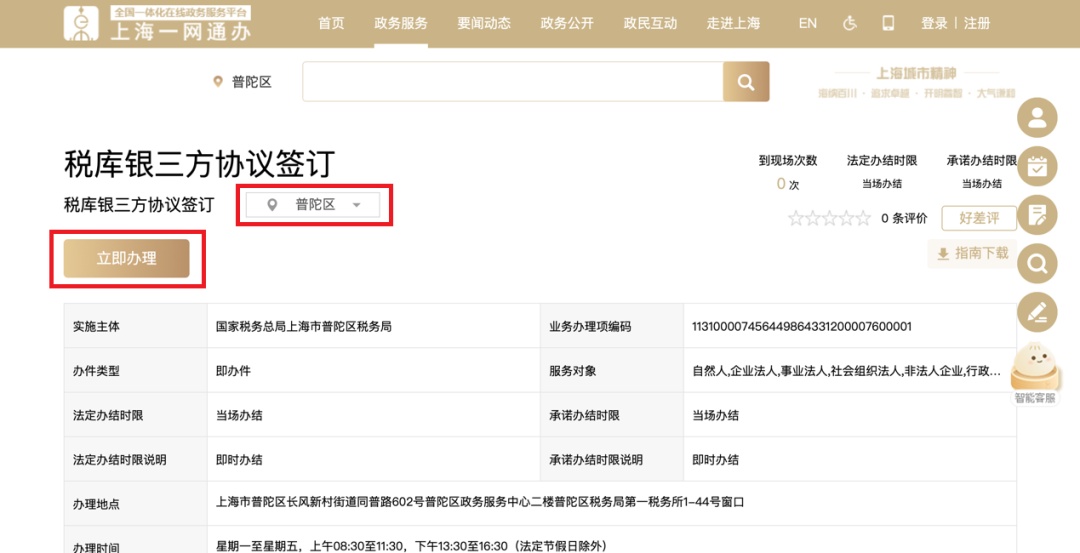Image resolution: width=1080 pixels, height=553 pixels.
Task: Click inside the search input field
Action: [x=512, y=82]
